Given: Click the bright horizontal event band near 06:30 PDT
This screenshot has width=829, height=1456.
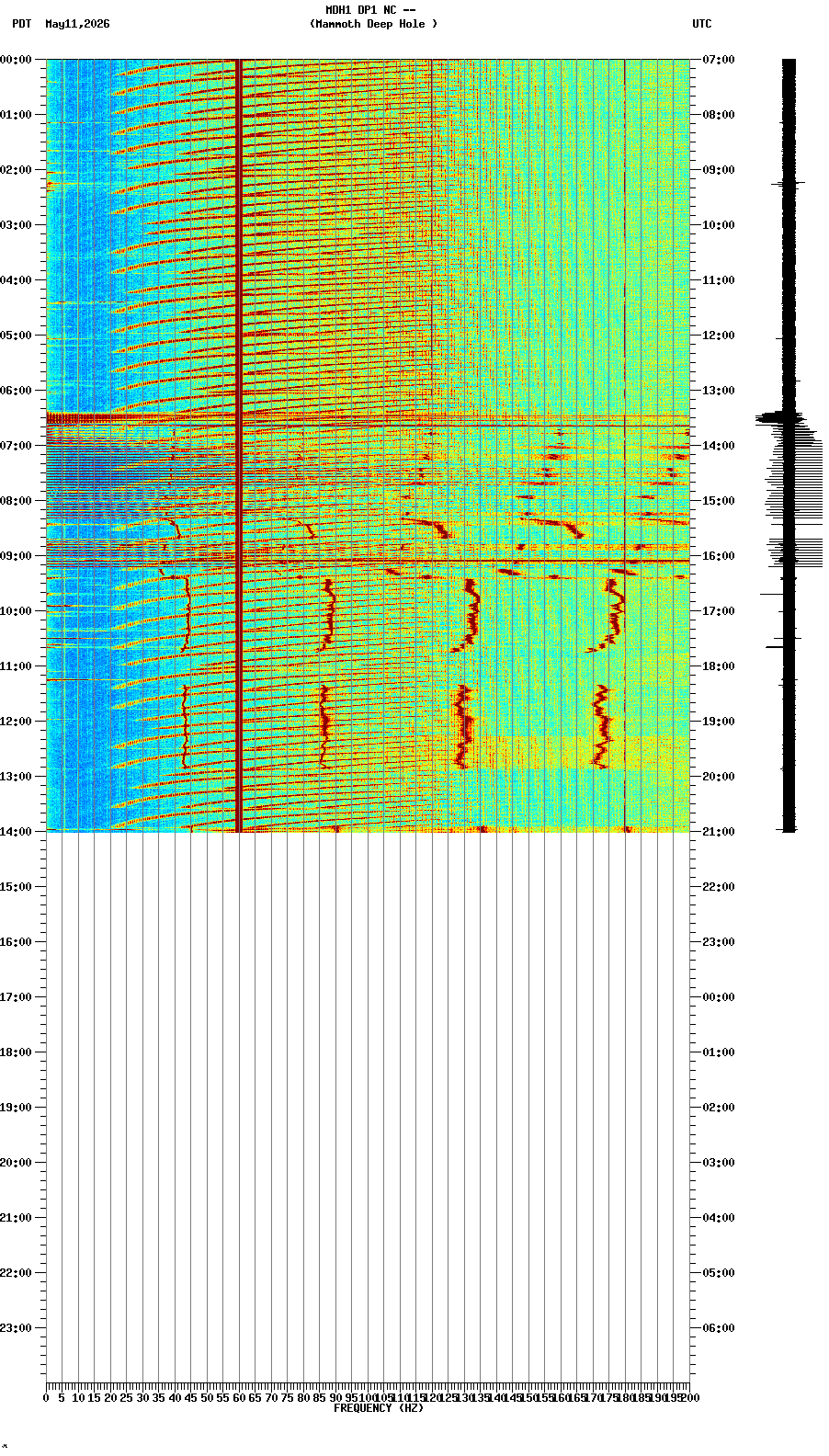Looking at the screenshot, I should tap(368, 419).
